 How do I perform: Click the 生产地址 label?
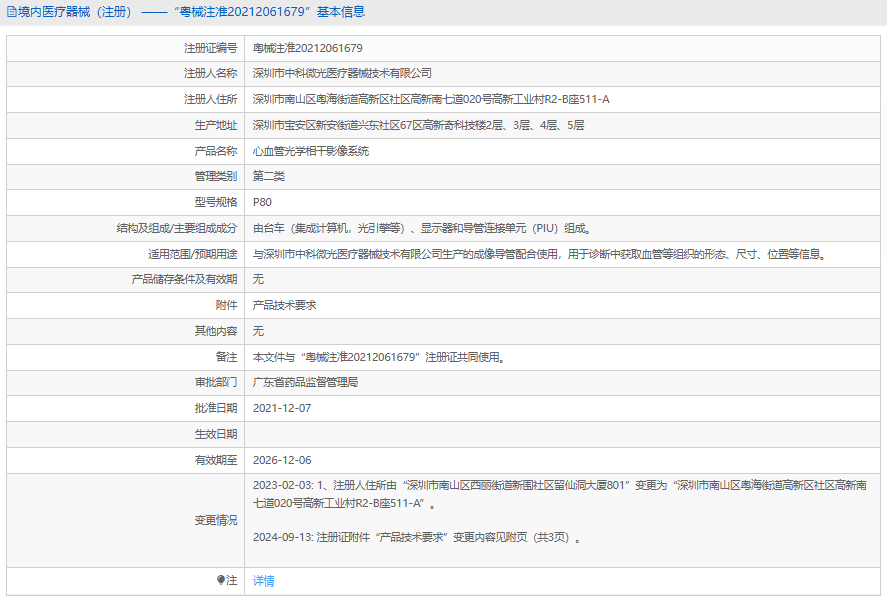[x=216, y=126]
